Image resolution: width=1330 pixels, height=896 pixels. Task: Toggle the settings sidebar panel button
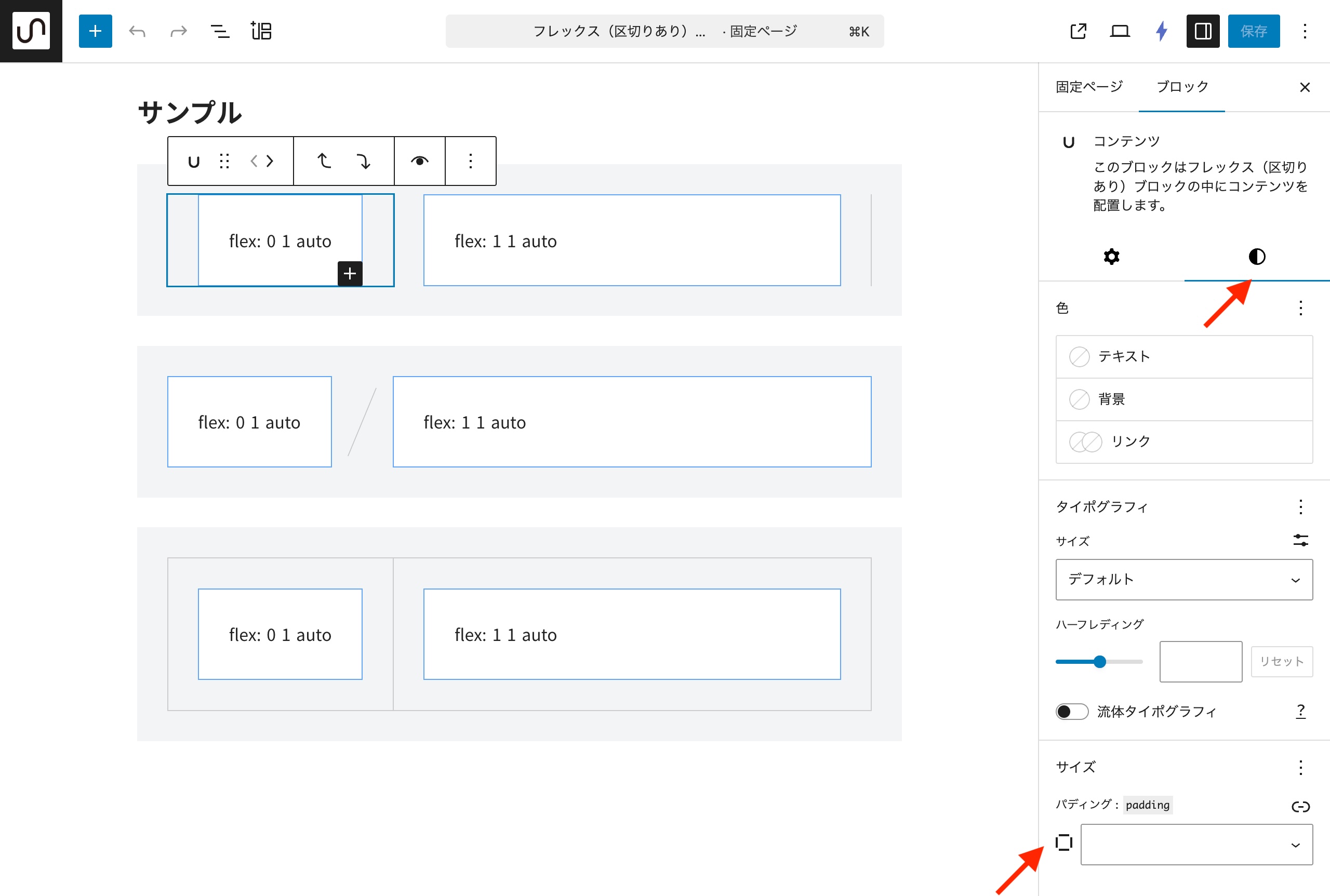click(x=1203, y=31)
